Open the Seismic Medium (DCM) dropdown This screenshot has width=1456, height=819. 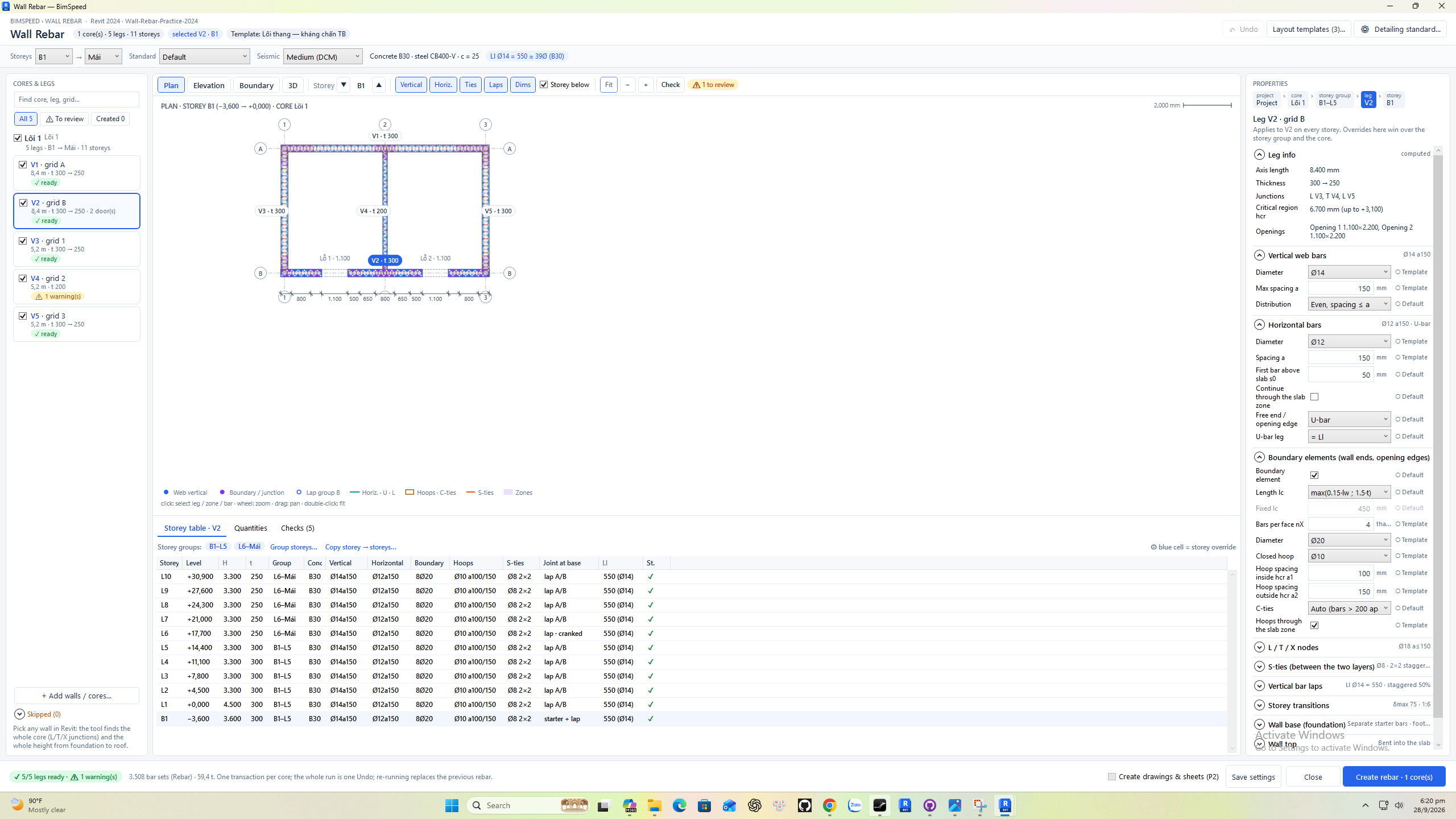(322, 56)
